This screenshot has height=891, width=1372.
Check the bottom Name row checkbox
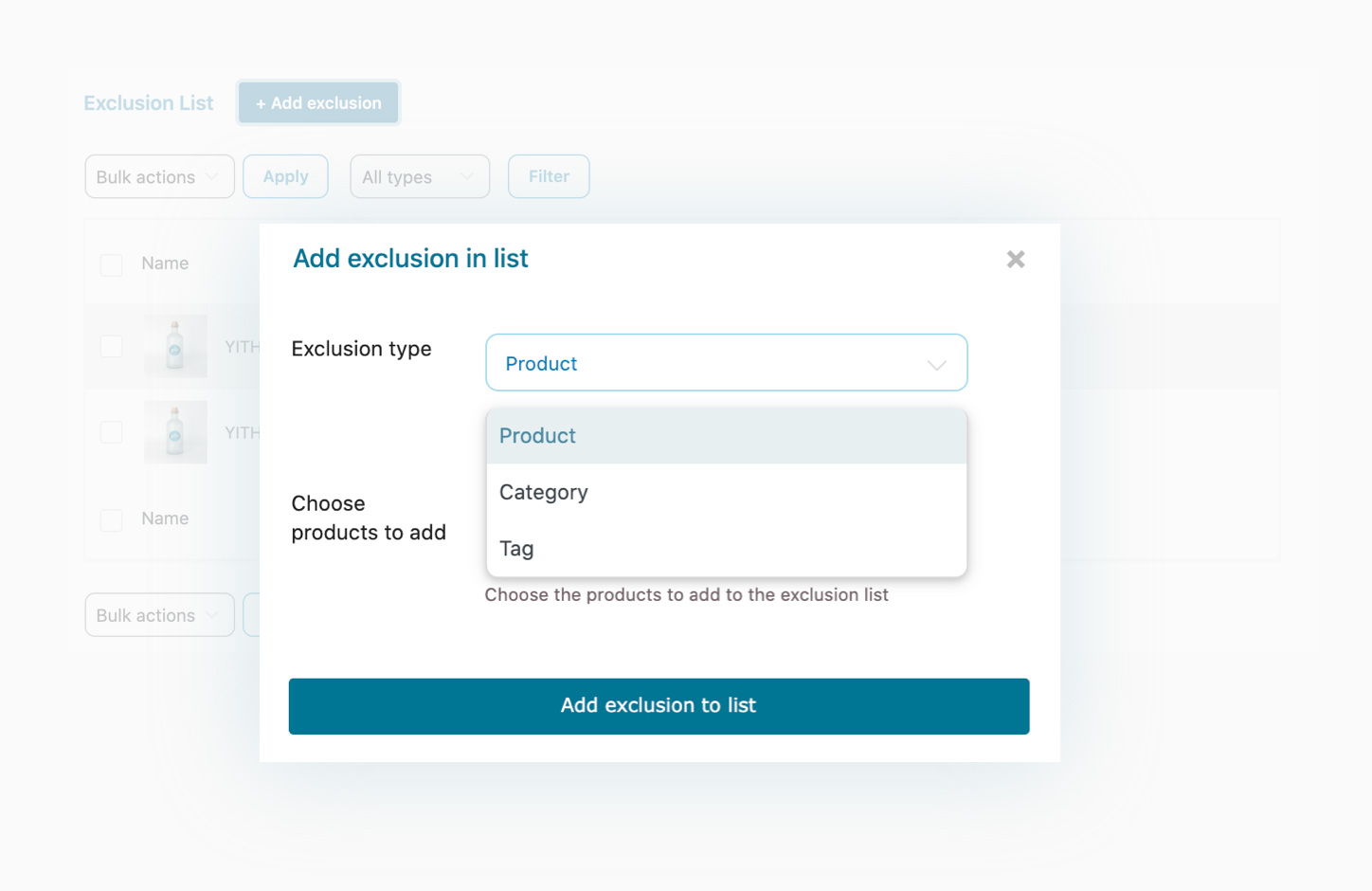click(111, 518)
